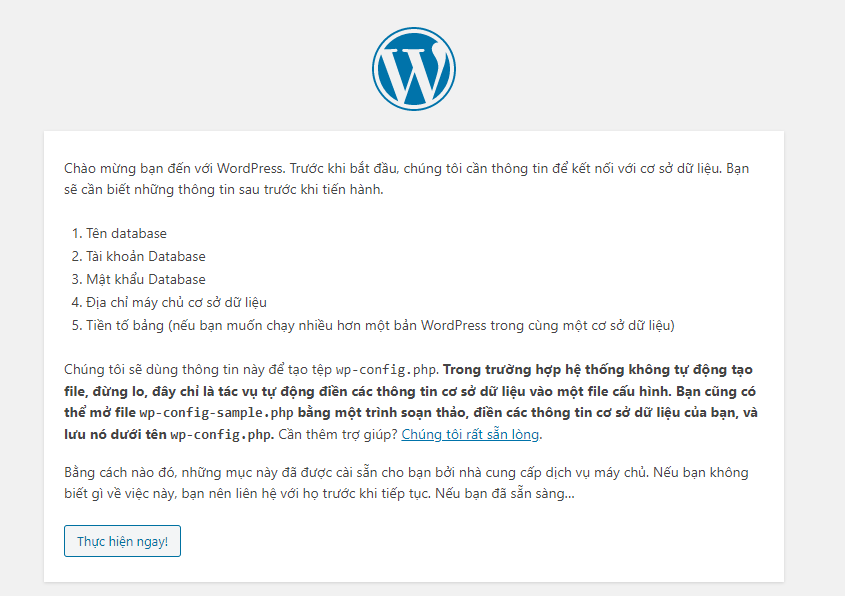Click the wp-config-sample.php code text

[x=216, y=413]
